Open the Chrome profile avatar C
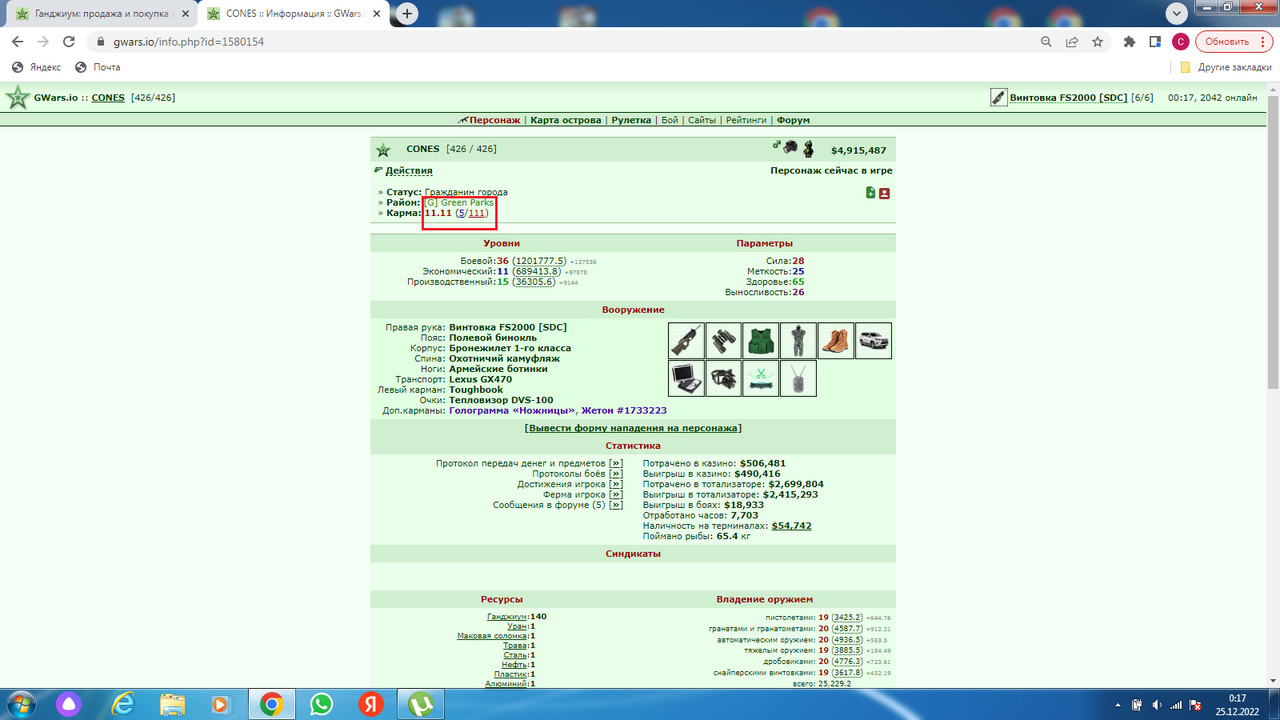Image resolution: width=1280 pixels, height=720 pixels. [x=1181, y=42]
